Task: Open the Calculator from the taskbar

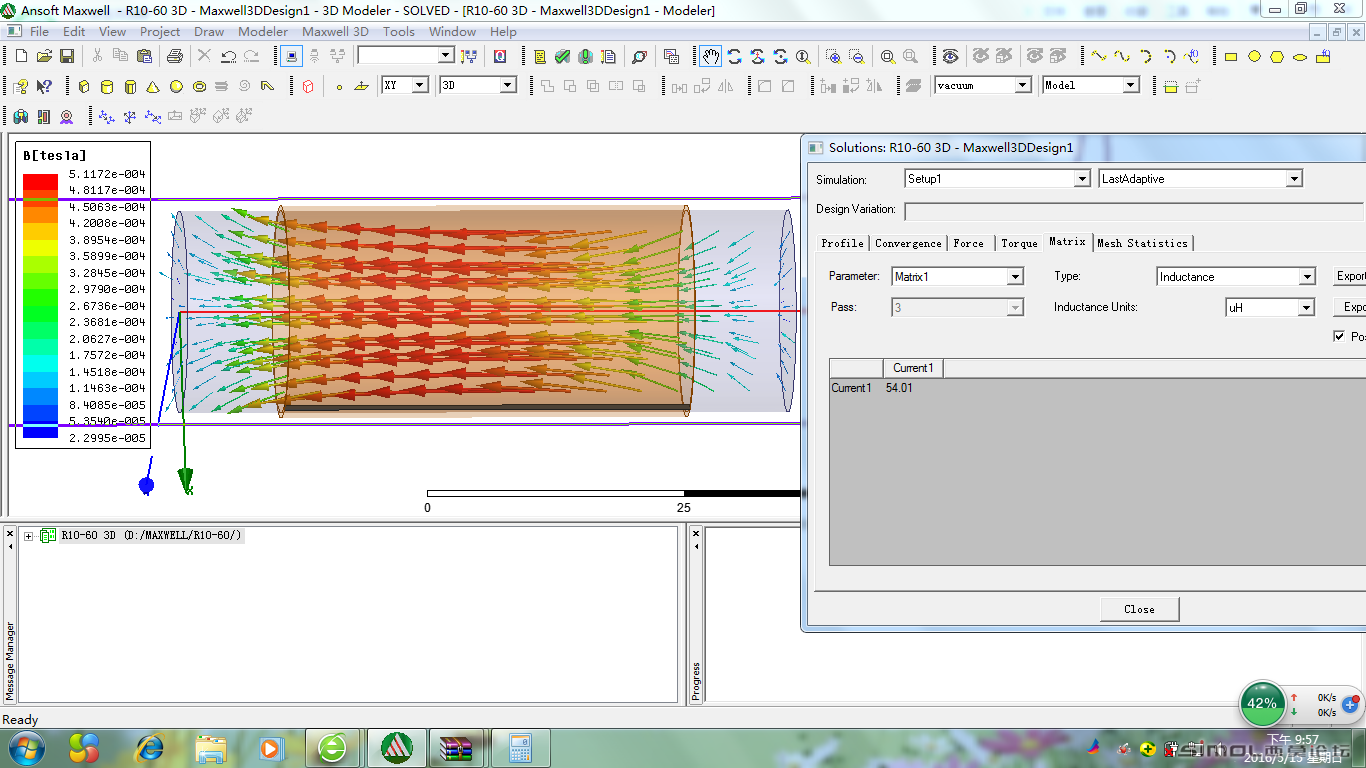Action: click(520, 747)
